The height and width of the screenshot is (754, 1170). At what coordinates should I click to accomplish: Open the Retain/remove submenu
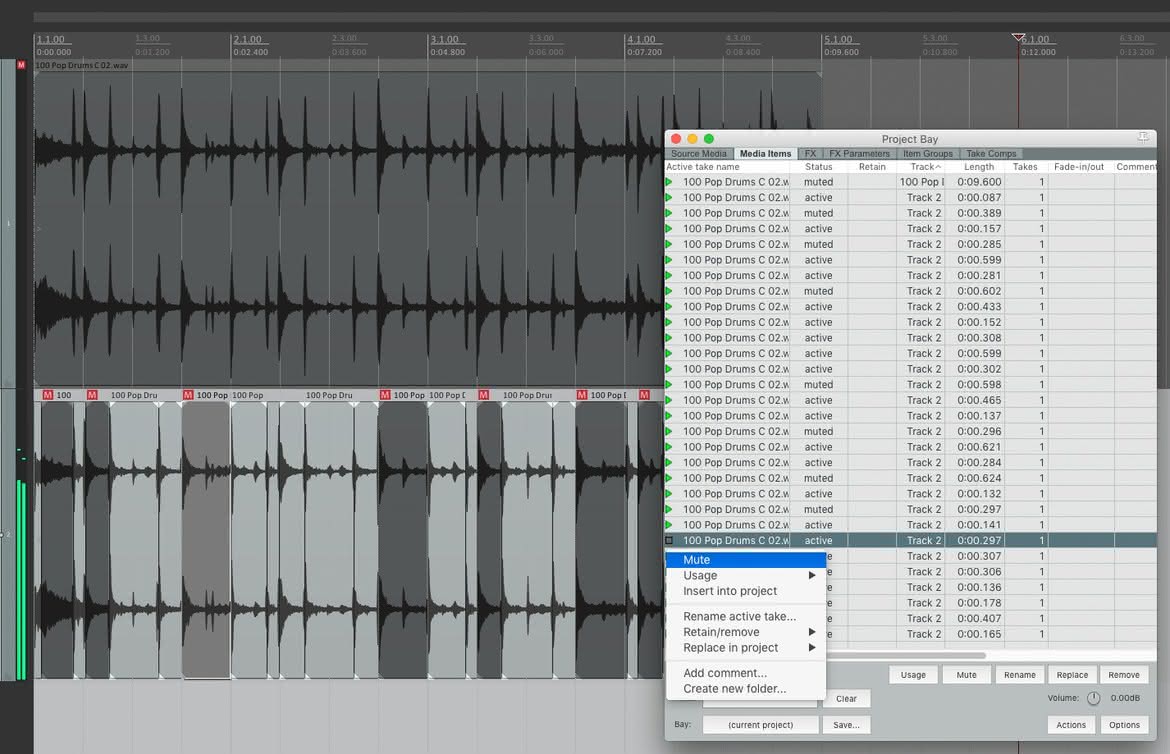tap(746, 632)
